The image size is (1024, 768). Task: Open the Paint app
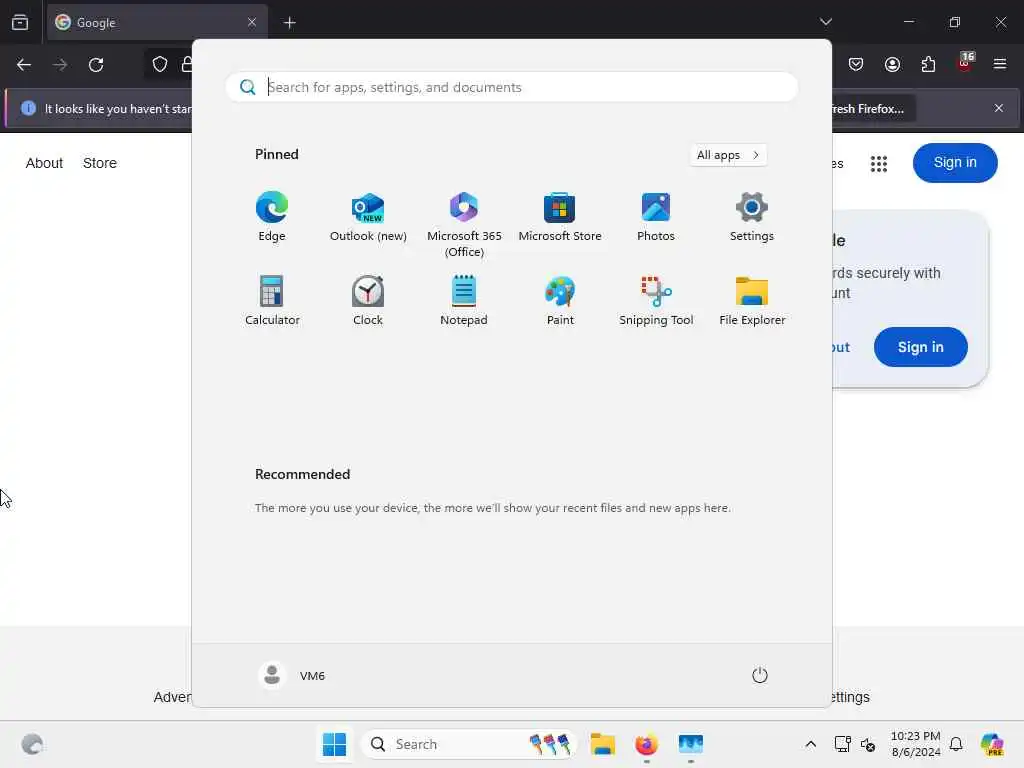point(560,300)
